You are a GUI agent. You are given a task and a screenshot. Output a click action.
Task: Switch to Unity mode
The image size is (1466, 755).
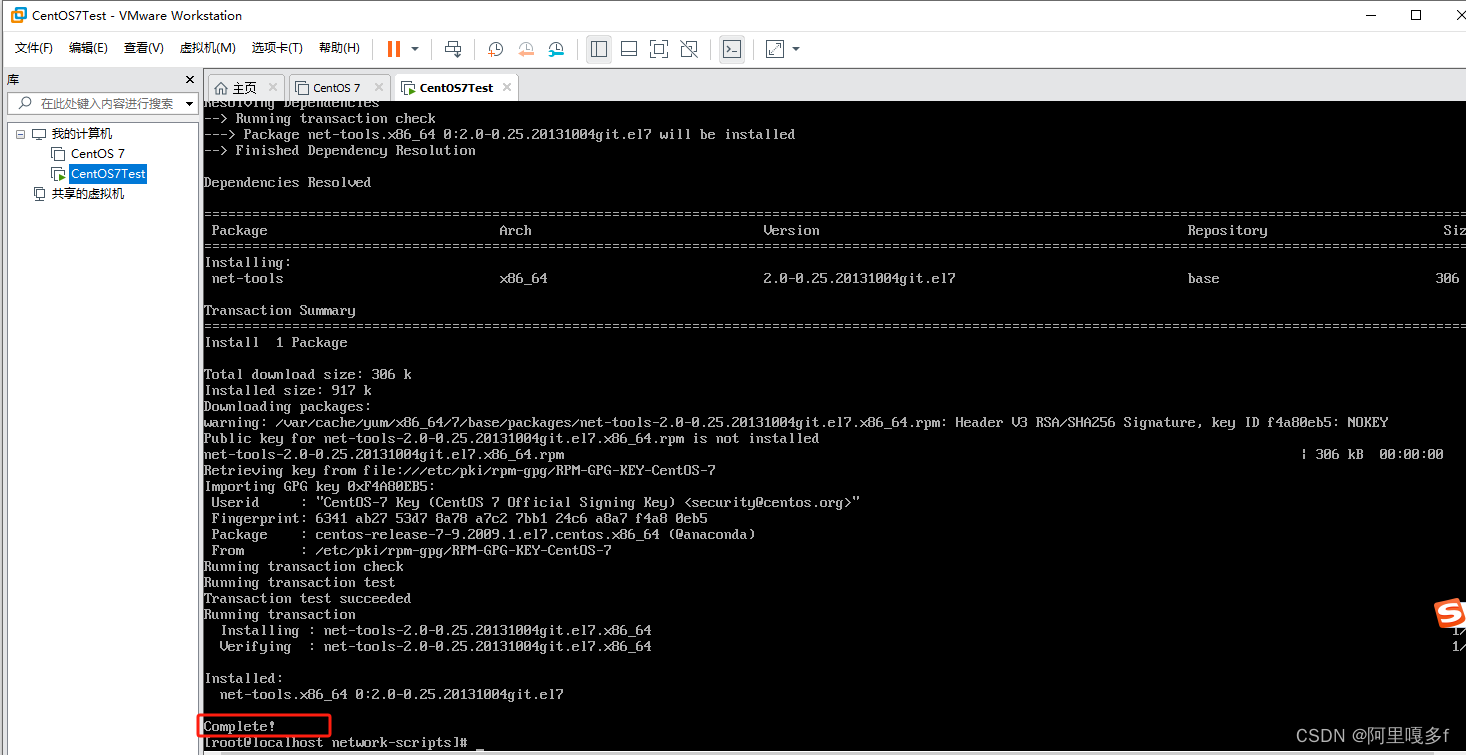[688, 48]
